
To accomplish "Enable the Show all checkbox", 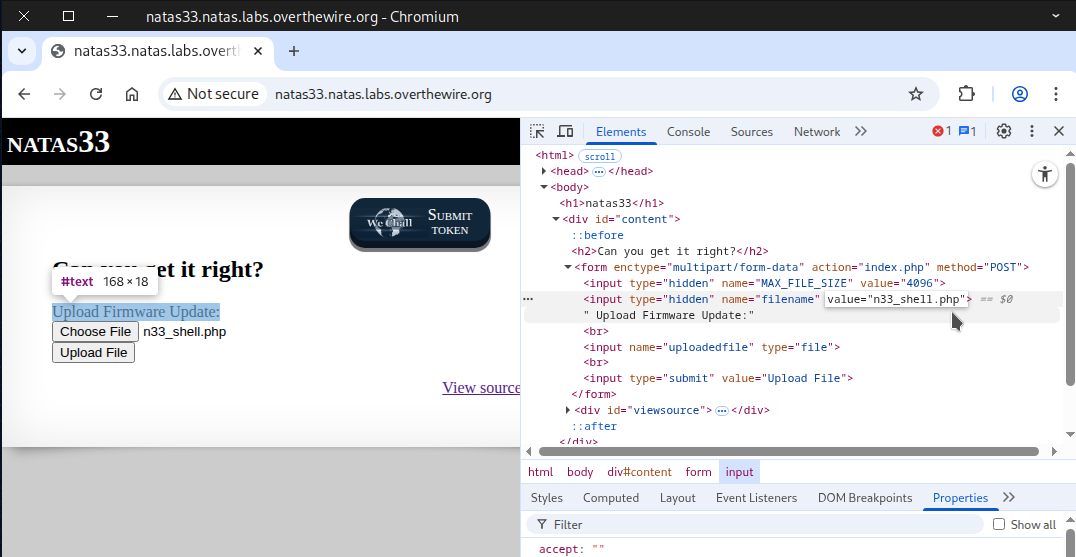I will point(999,525).
